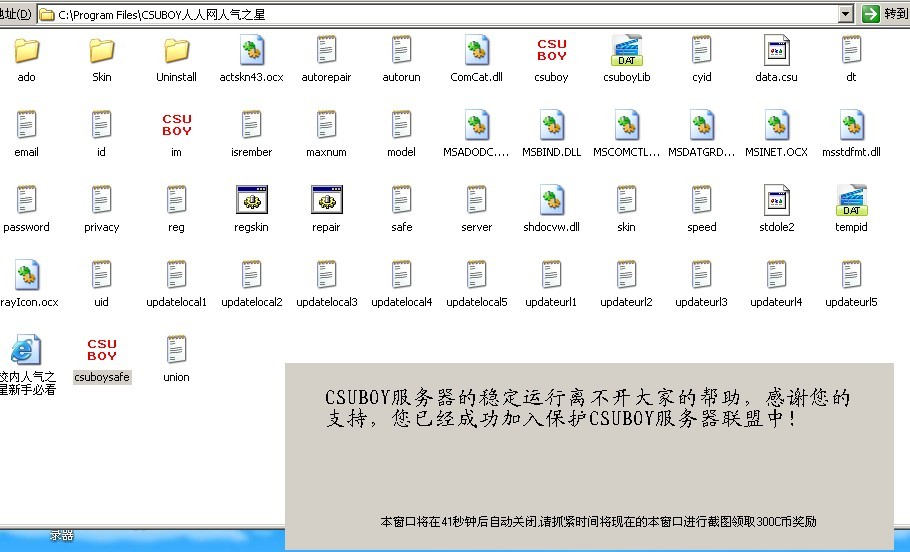Select the autorun file
Screen dimensions: 910x552
point(401,50)
